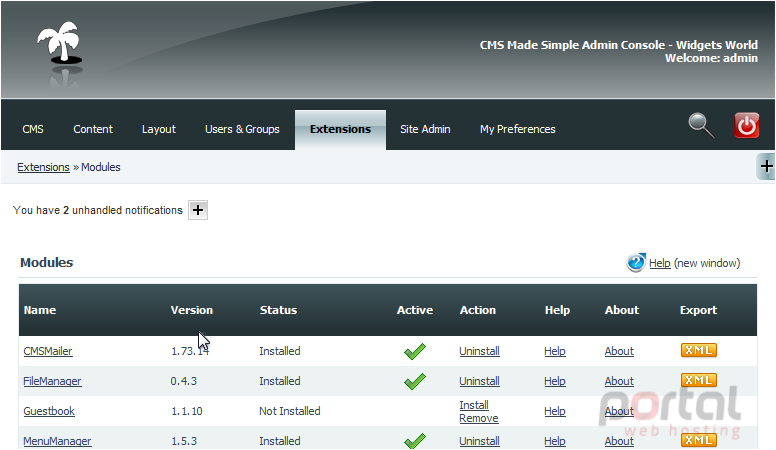
Task: Export FileManager module as XML
Action: tap(698, 380)
